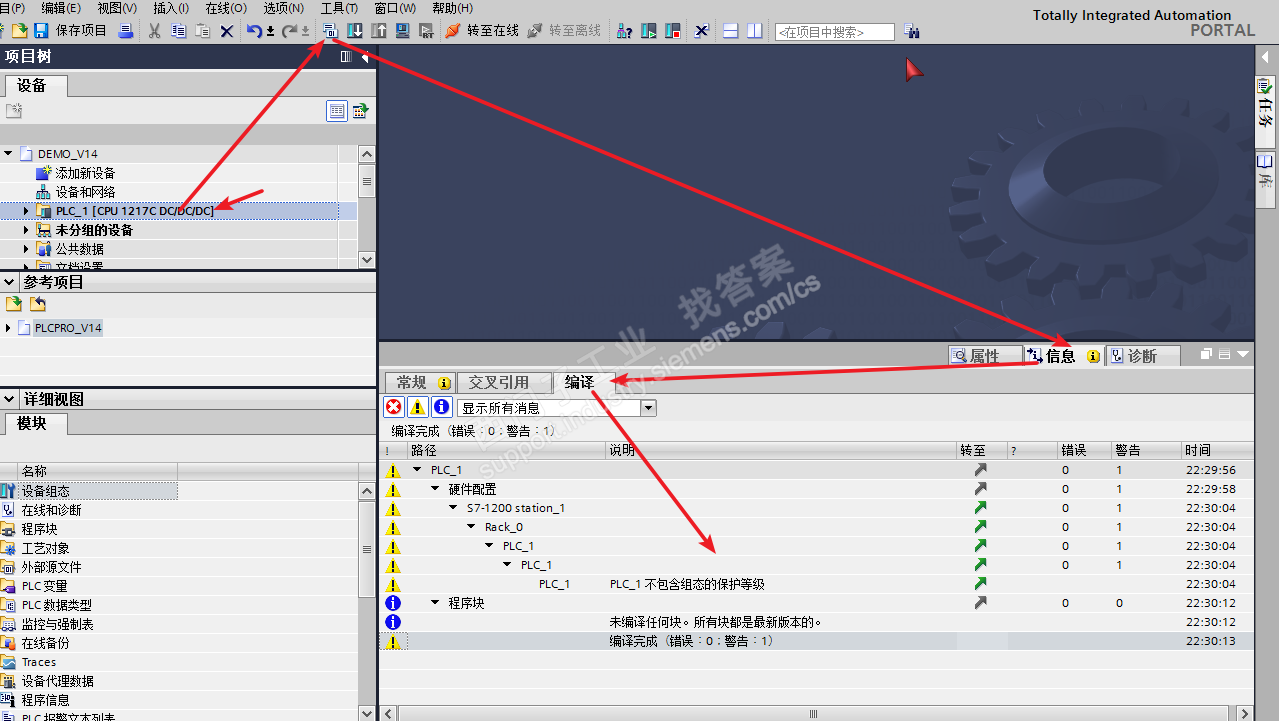Click the 转至在线 button
This screenshot has height=721, width=1279.
pyautogui.click(x=482, y=31)
